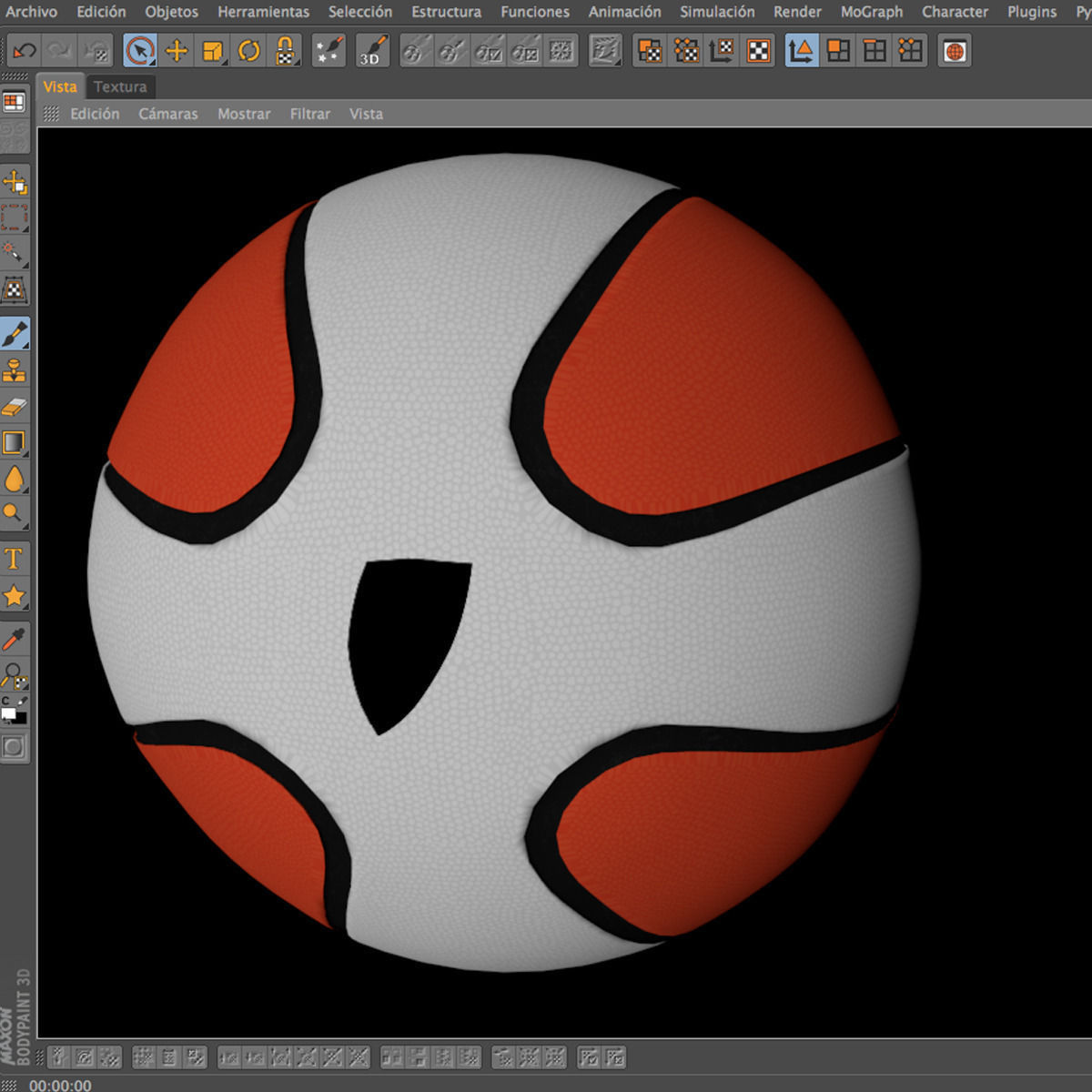The image size is (1092, 1092).
Task: Expand the viewport Filtrar menu
Action: (x=309, y=114)
